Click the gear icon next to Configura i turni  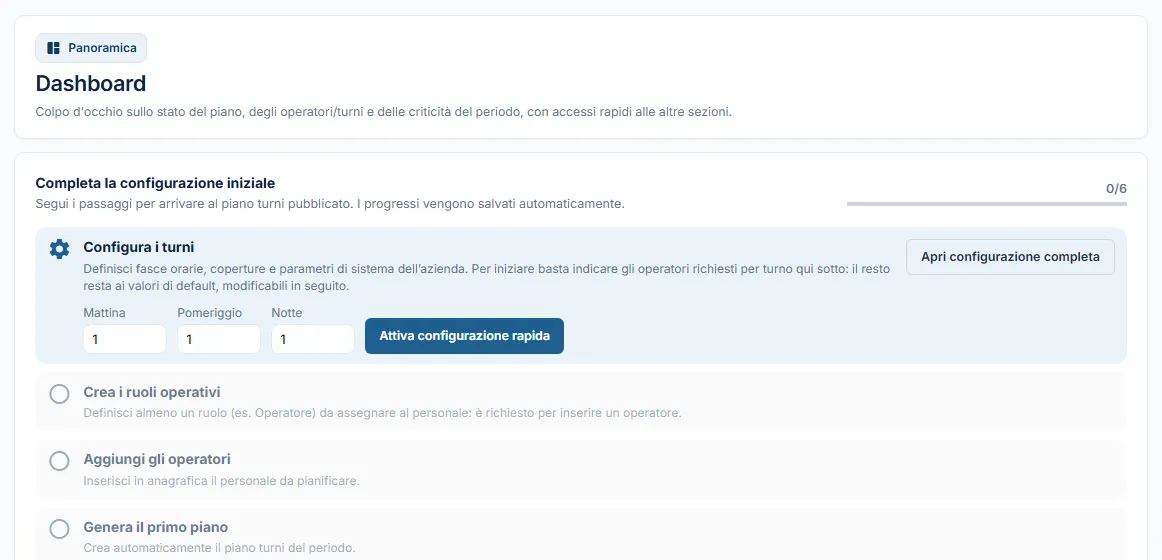pyautogui.click(x=59, y=250)
